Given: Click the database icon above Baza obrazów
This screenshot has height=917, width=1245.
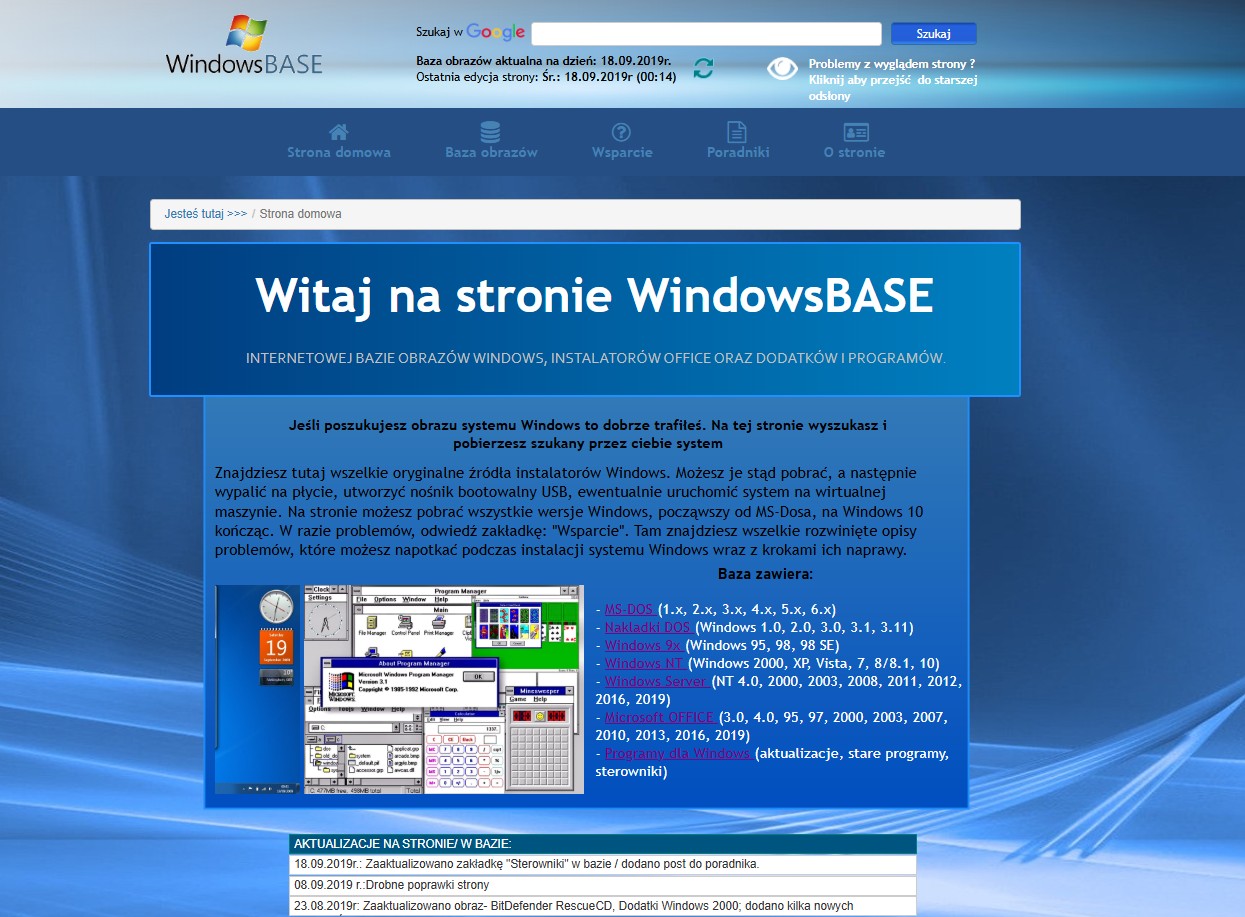Looking at the screenshot, I should click(490, 132).
